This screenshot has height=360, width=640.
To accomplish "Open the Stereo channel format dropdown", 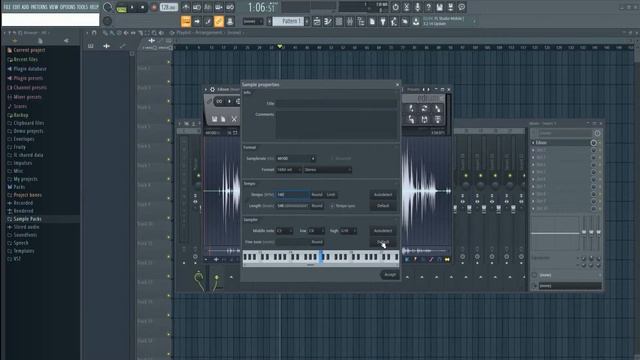I will coord(327,170).
